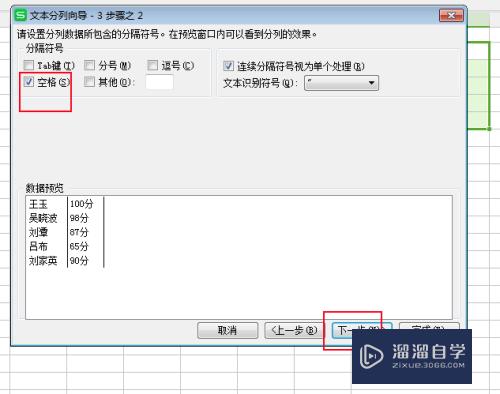Click the 100分 value in preview
500x394 pixels.
(x=82, y=204)
